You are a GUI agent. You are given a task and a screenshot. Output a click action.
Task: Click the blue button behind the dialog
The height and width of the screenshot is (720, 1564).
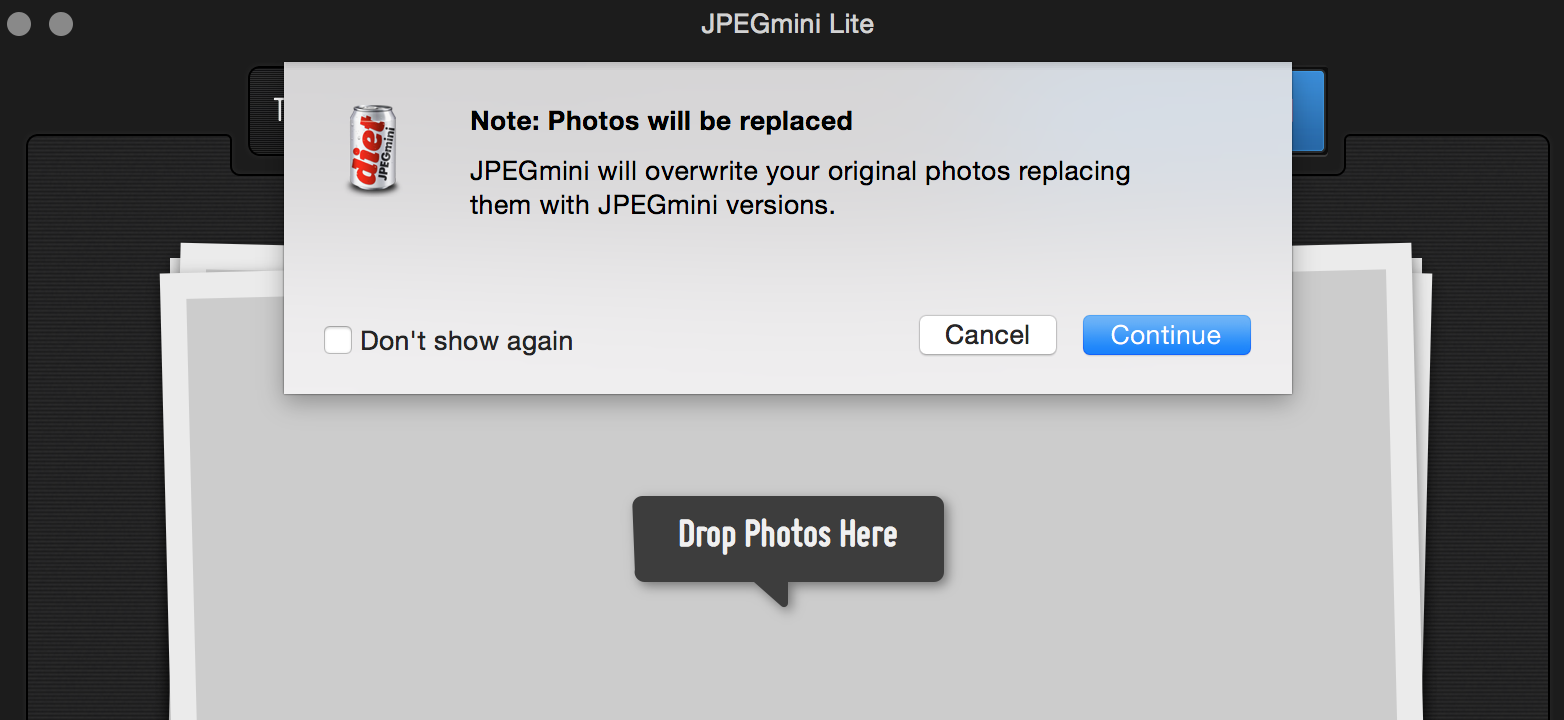pyautogui.click(x=1308, y=110)
